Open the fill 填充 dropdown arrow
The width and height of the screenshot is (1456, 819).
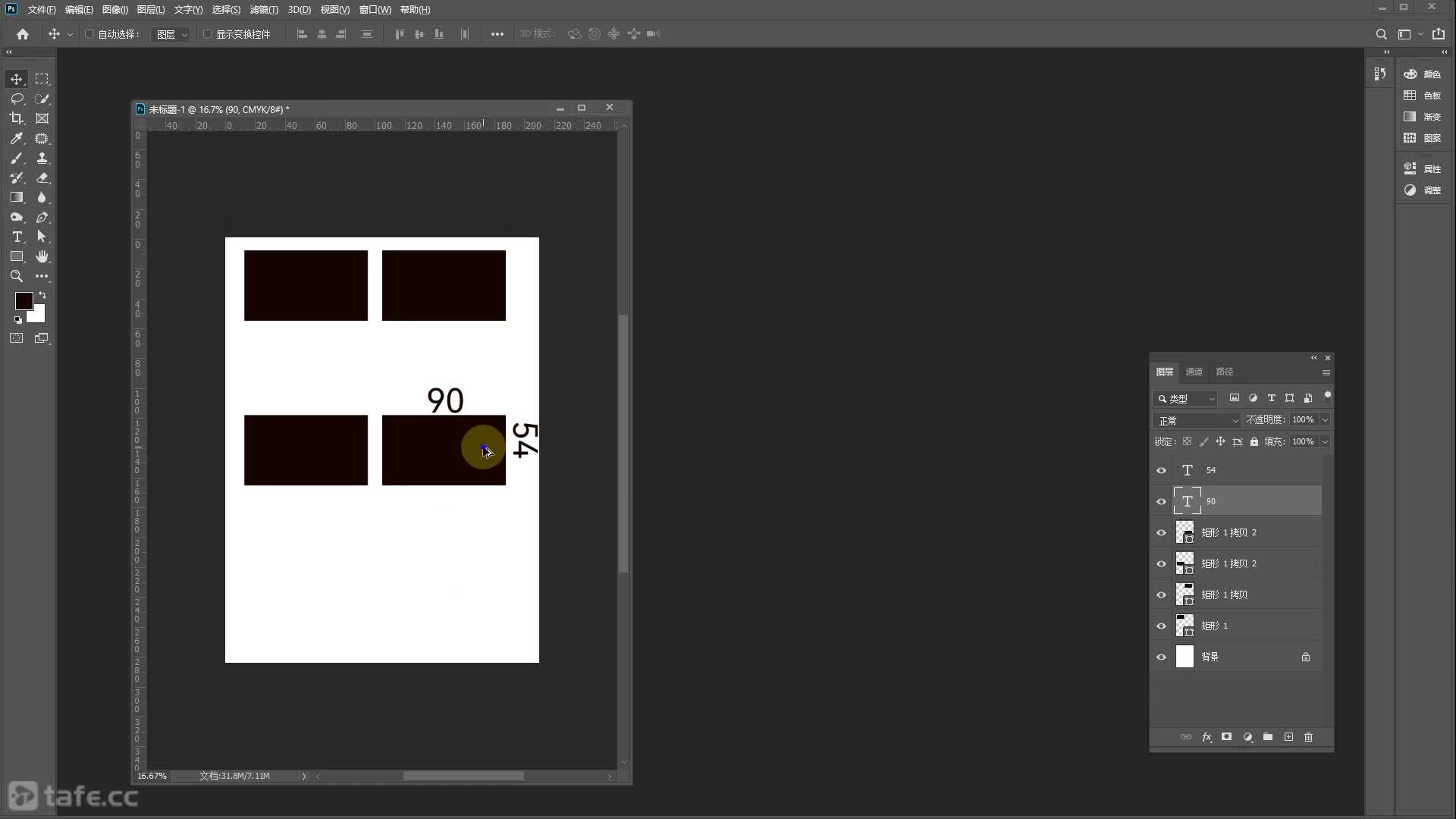[x=1325, y=441]
